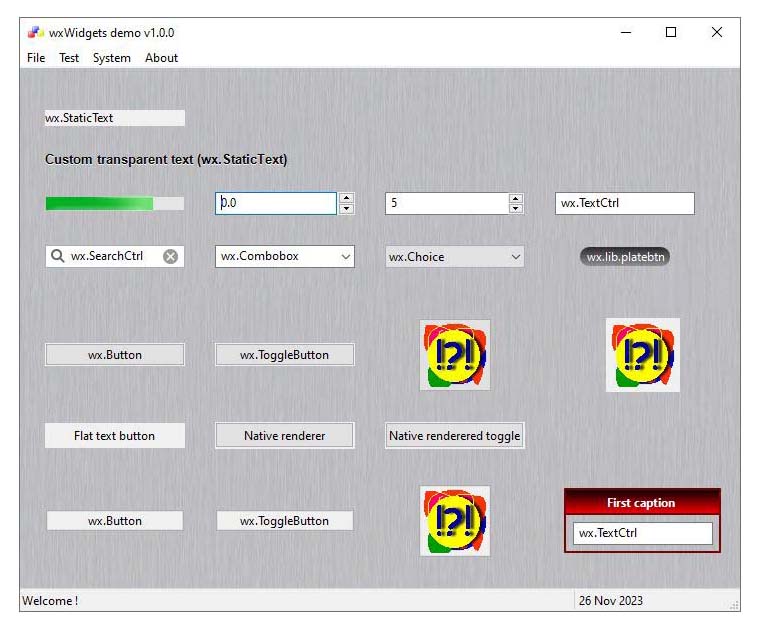Decrease the 5 spinner value

tap(516, 209)
